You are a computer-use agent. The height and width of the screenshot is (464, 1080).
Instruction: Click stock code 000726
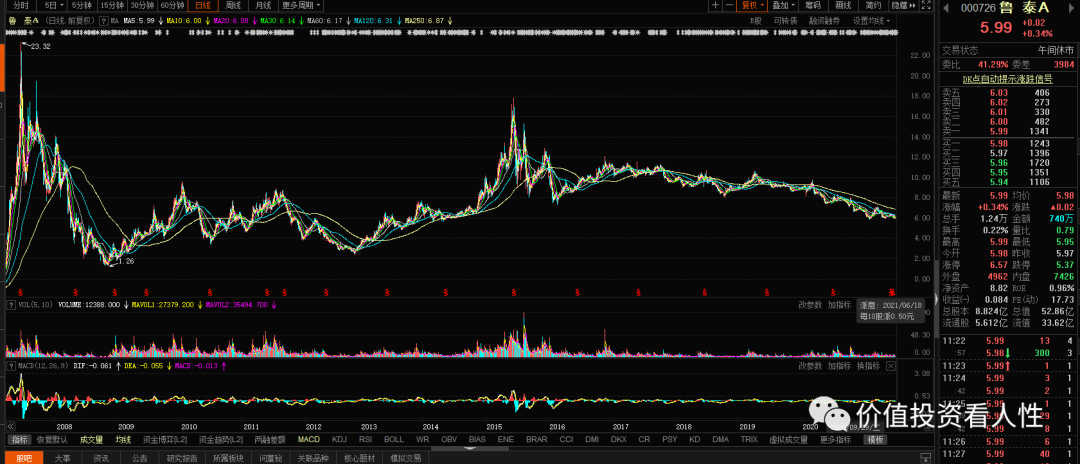point(978,8)
